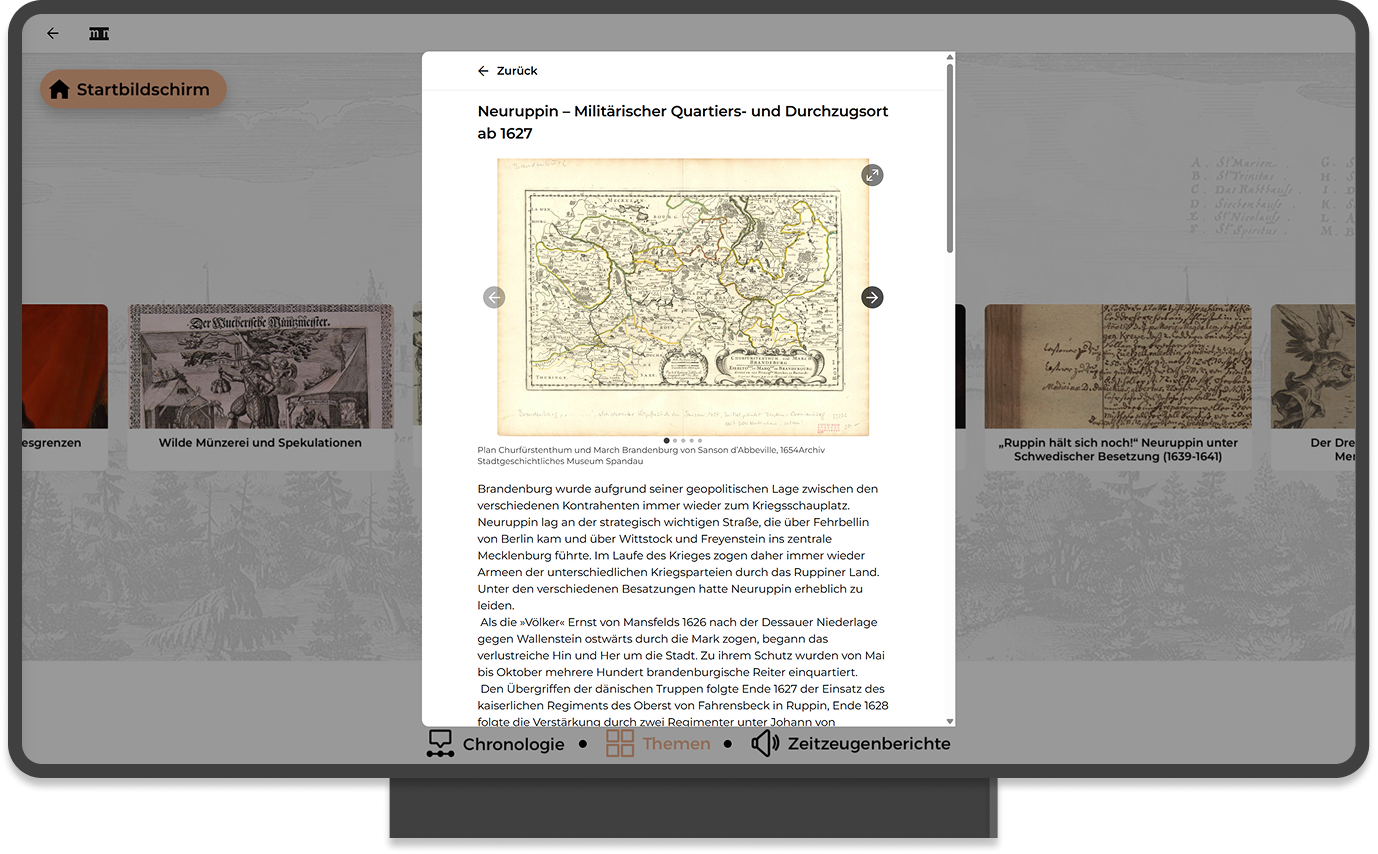Click the previous image arrow beside the map
Viewport: 1378px width, 854px height.
coord(494,297)
